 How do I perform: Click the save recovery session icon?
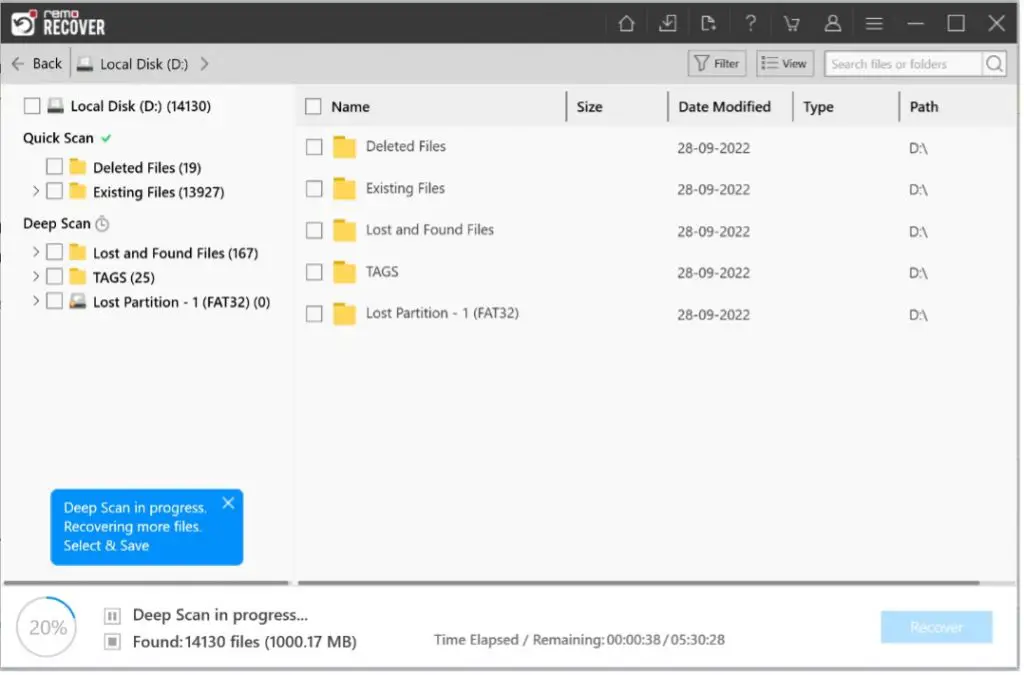pos(669,24)
